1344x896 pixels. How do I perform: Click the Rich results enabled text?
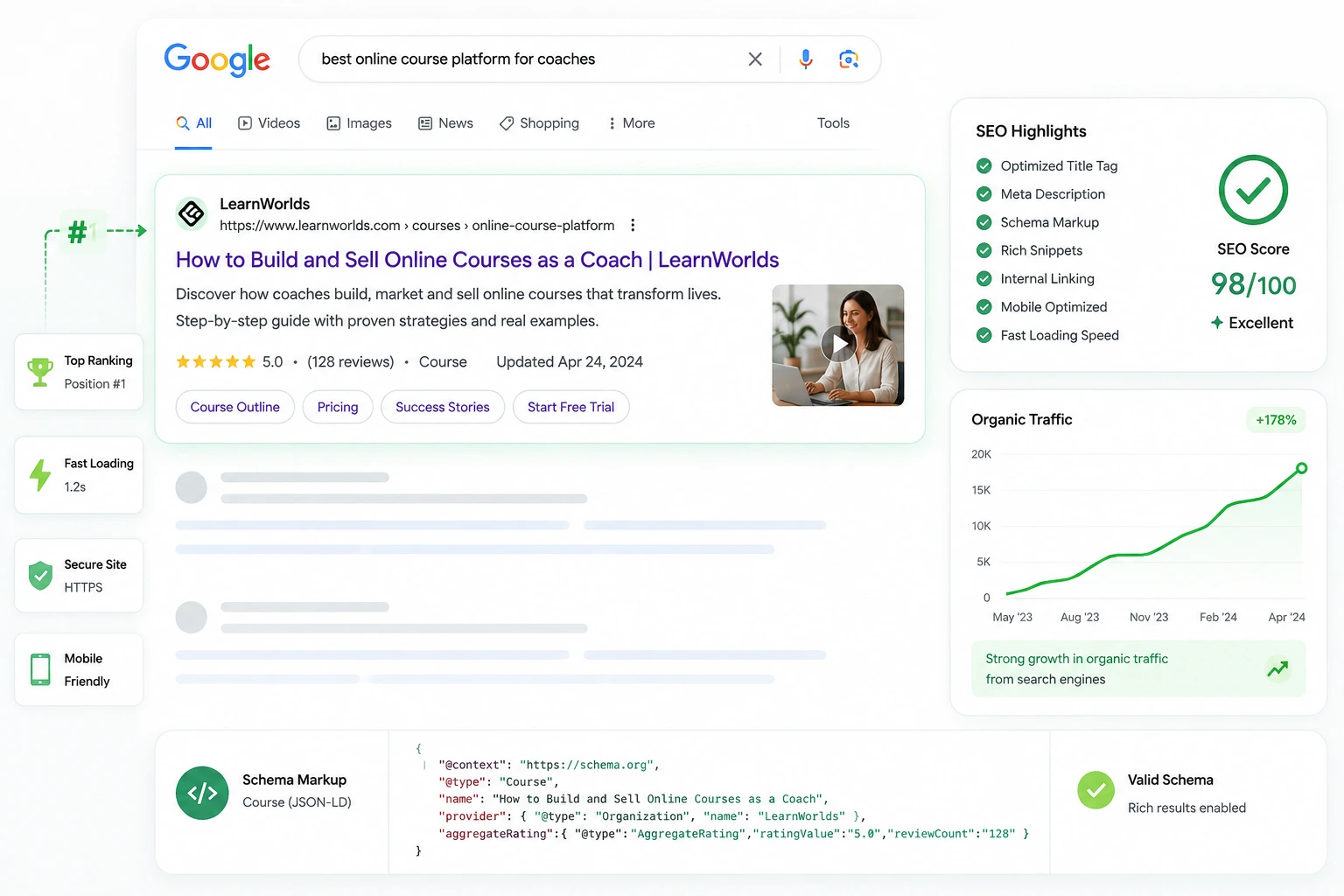(x=1186, y=808)
